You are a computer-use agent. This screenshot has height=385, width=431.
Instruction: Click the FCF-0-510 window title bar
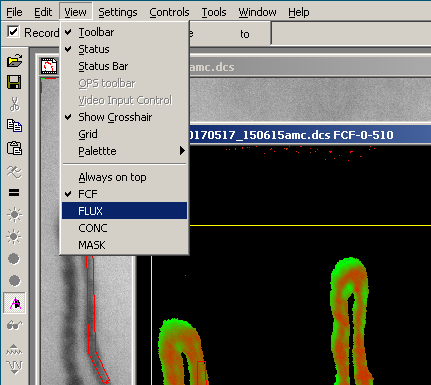pyautogui.click(x=310, y=135)
